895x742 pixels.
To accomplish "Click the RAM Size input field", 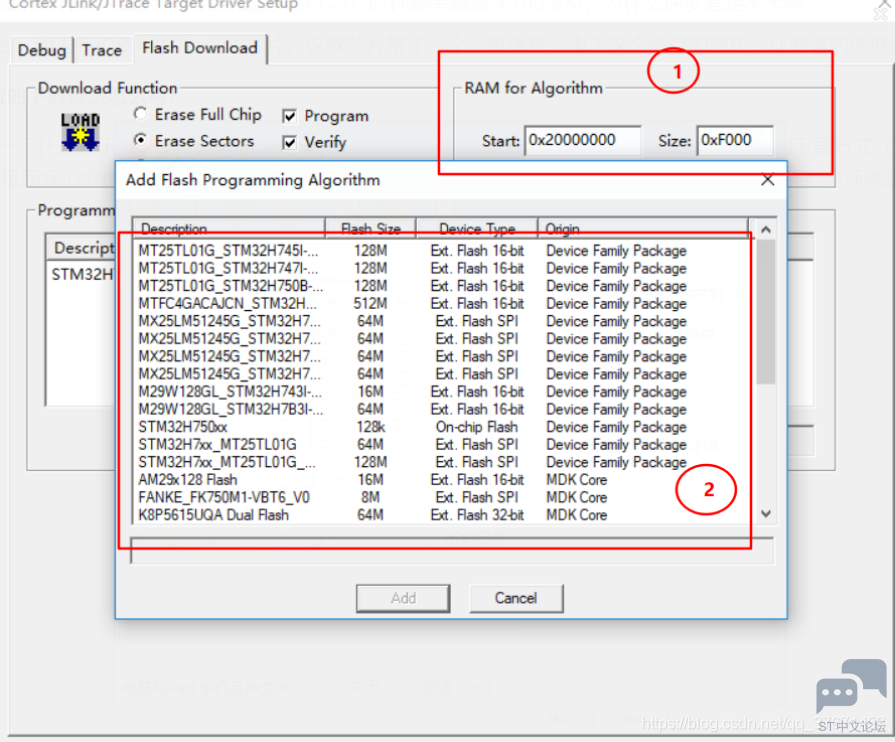I will (735, 140).
